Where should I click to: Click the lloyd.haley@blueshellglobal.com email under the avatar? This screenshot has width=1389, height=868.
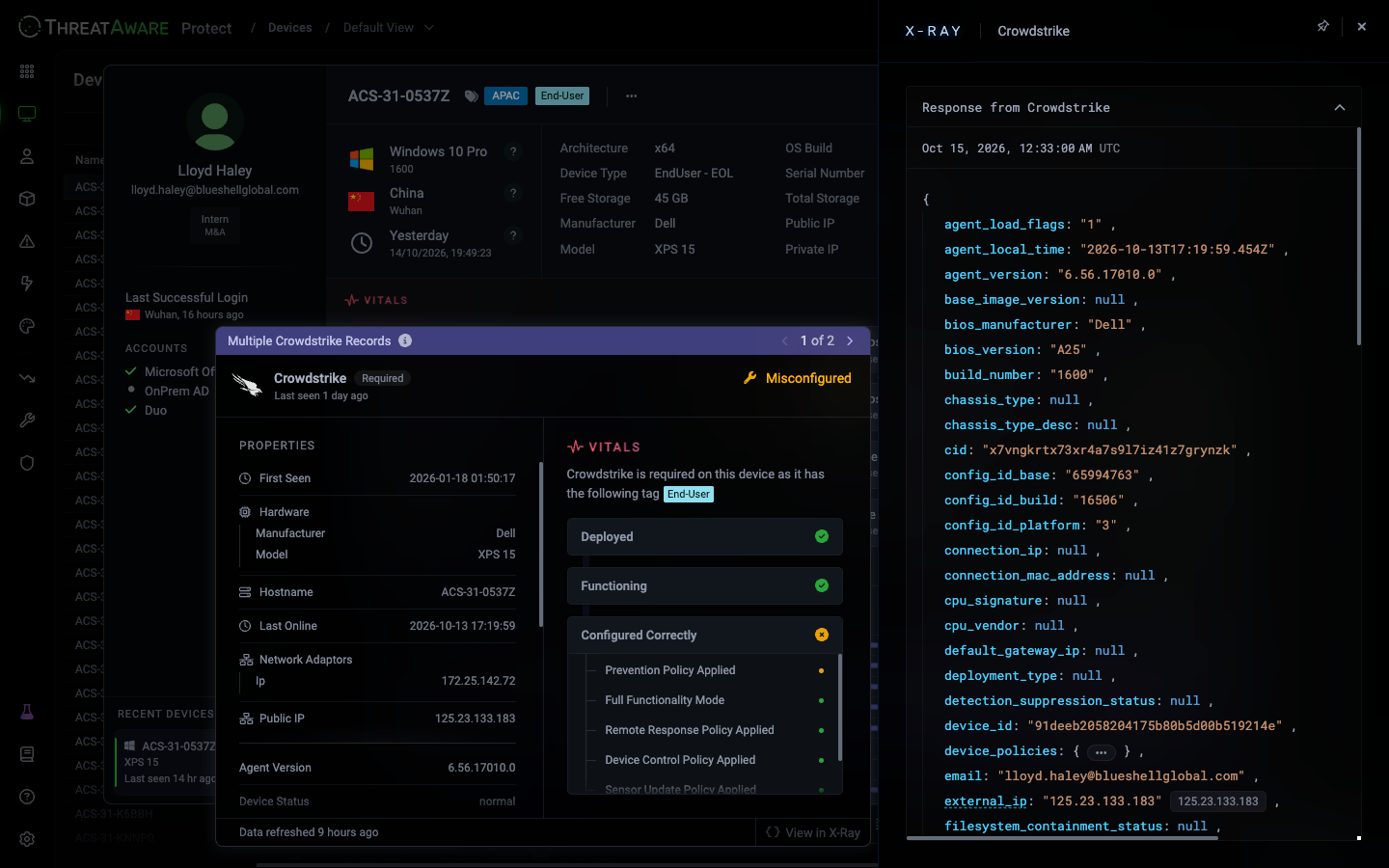coord(215,190)
